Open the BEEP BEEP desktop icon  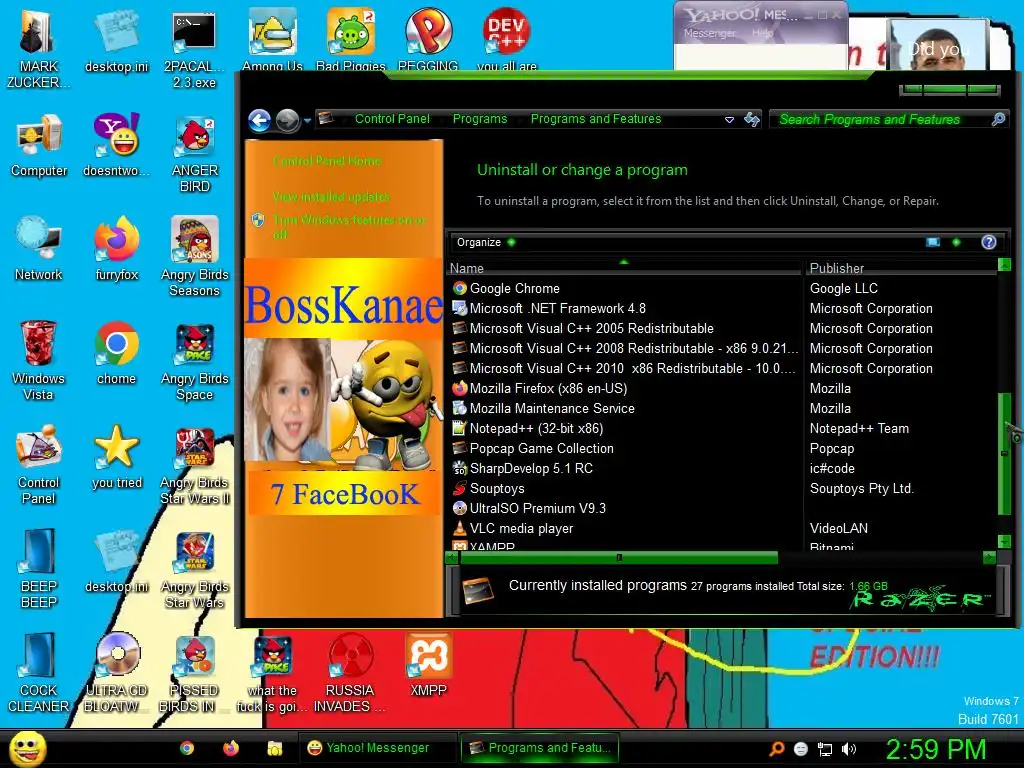pyautogui.click(x=39, y=568)
